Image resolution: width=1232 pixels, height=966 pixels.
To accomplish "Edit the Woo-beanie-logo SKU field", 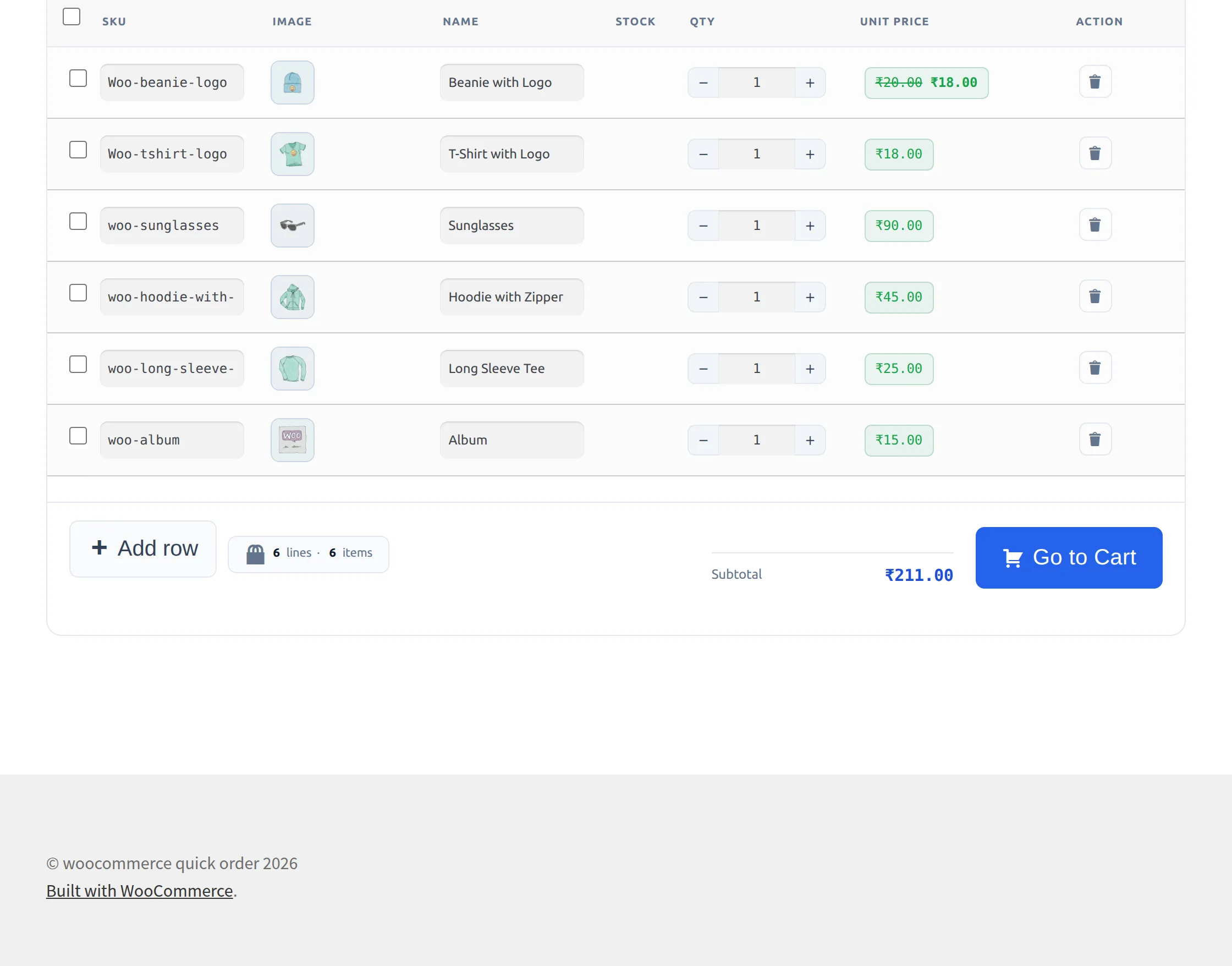I will pos(172,83).
